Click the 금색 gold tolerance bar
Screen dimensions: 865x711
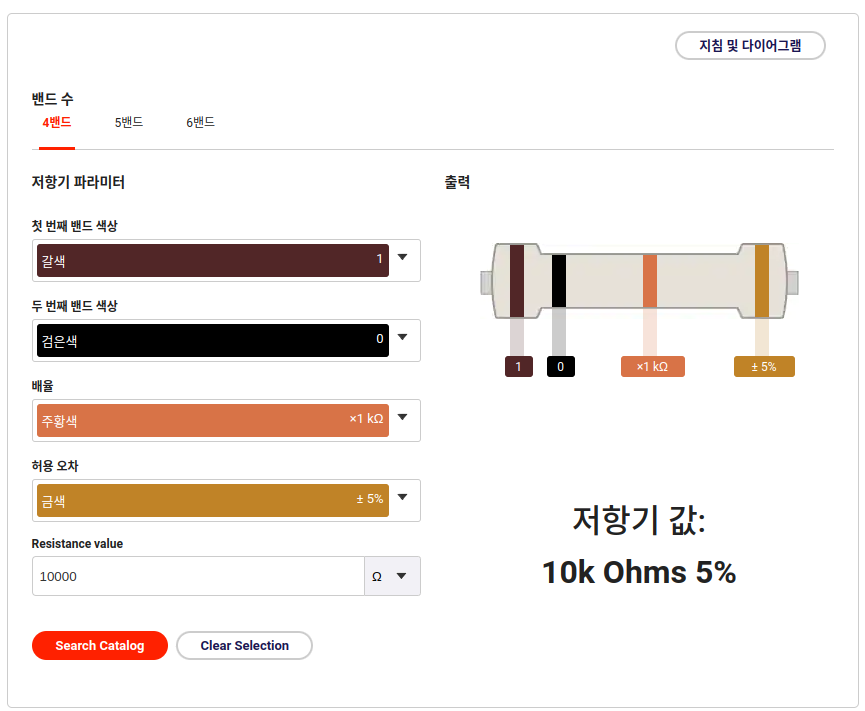pyautogui.click(x=213, y=500)
